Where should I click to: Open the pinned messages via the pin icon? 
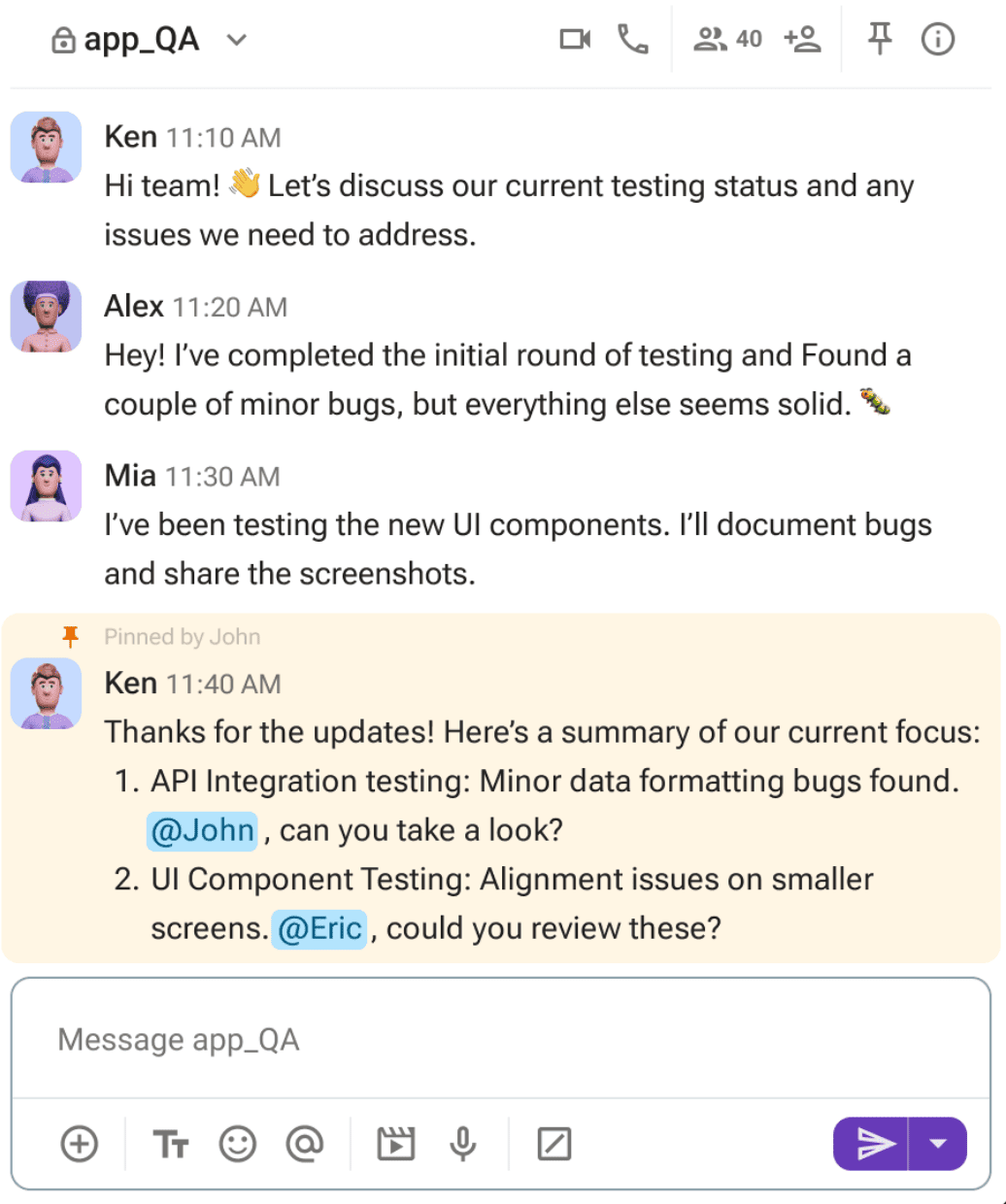click(878, 39)
